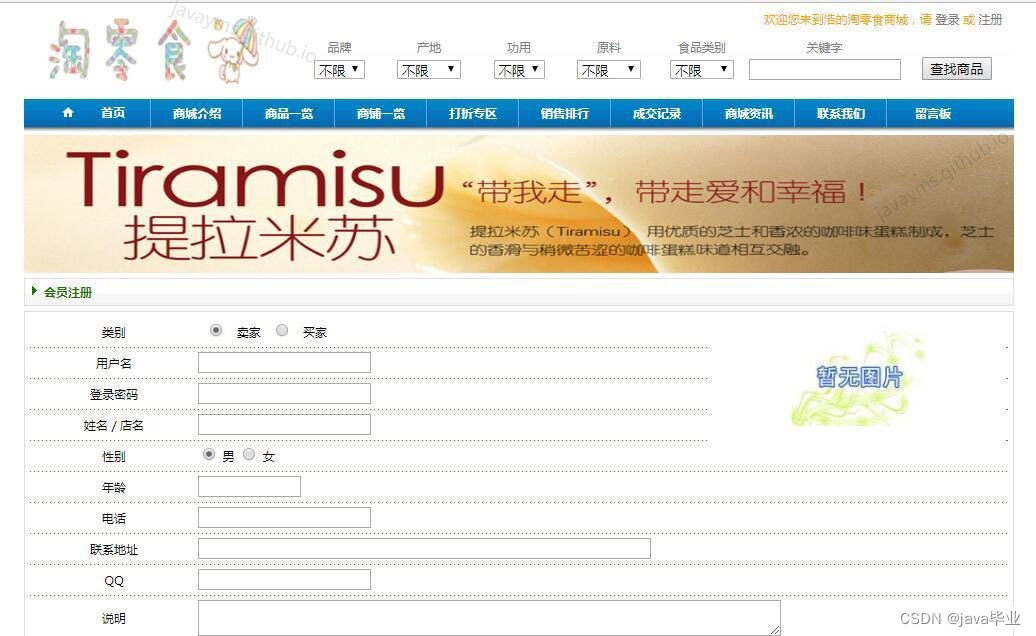The image size is (1036, 636).
Task: Click the 用户名 text field
Action: click(x=283, y=362)
